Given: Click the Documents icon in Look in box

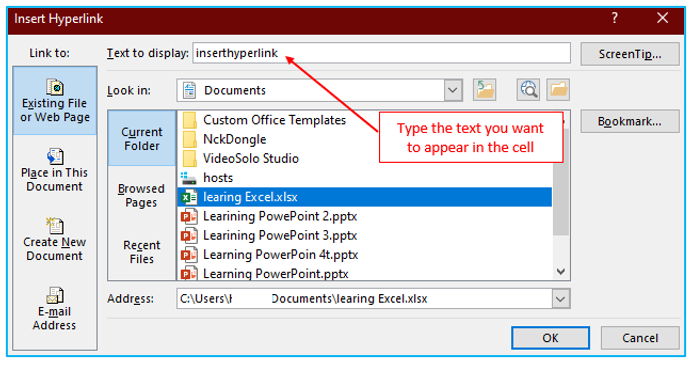Looking at the screenshot, I should coord(189,90).
